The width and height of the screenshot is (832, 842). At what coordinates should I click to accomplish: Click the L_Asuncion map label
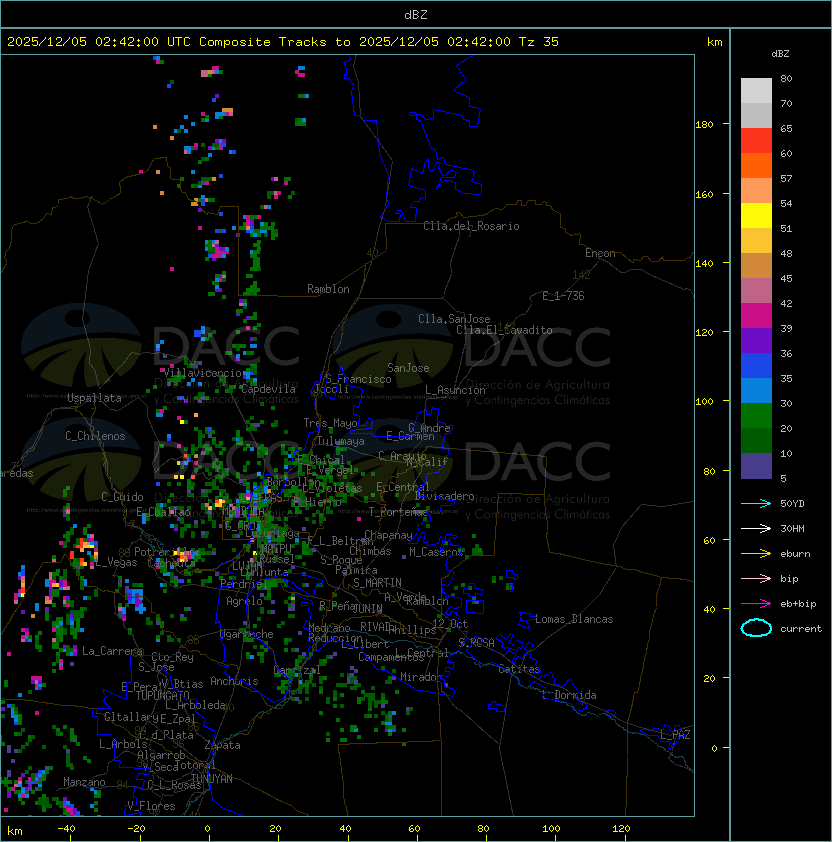[x=455, y=390]
